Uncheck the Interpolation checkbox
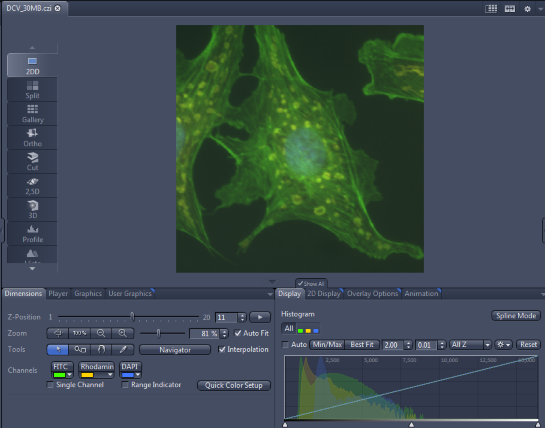Screen dimensions: 545x428 tap(222, 349)
